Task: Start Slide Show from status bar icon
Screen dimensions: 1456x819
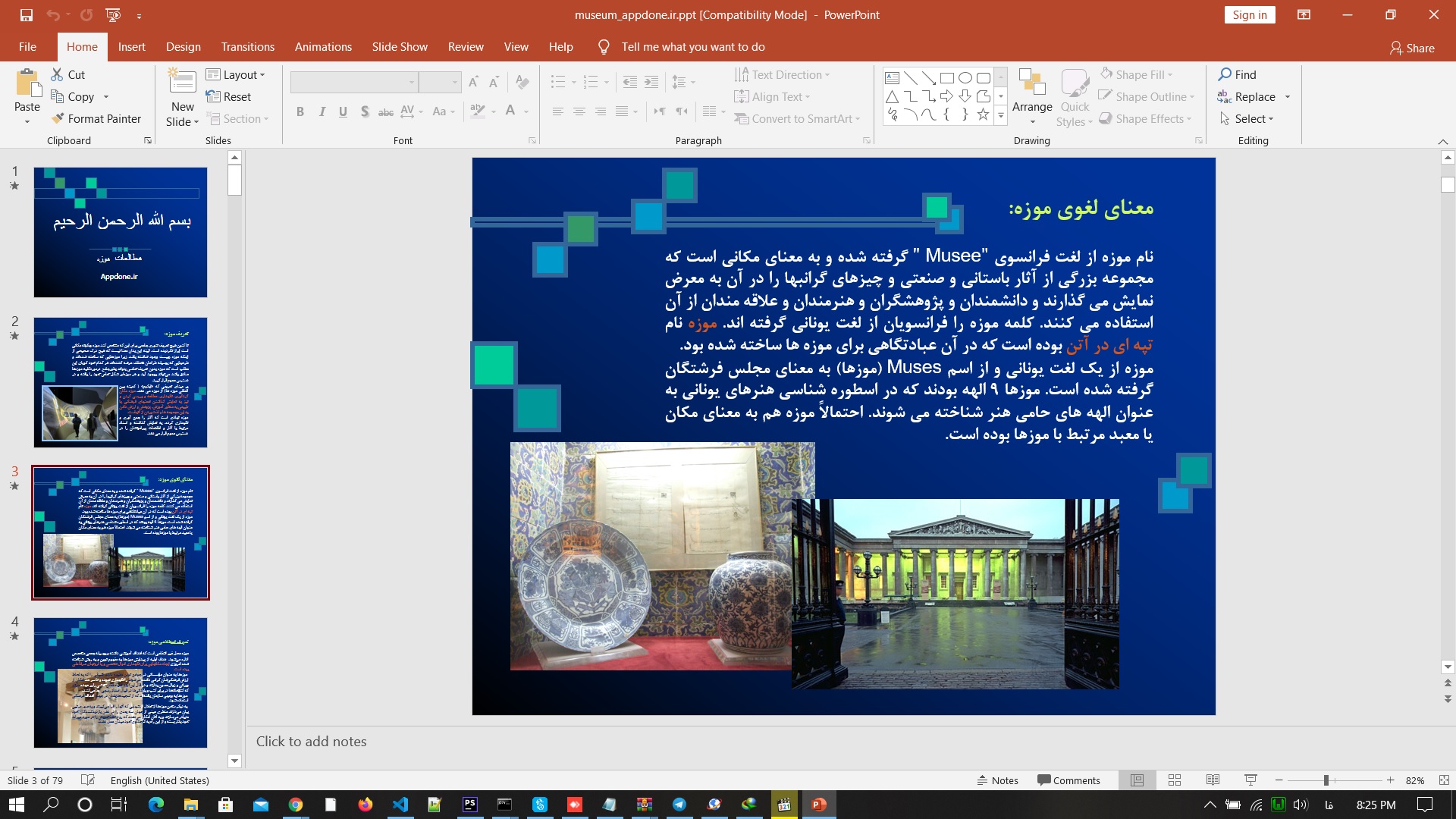Action: 1251,780
